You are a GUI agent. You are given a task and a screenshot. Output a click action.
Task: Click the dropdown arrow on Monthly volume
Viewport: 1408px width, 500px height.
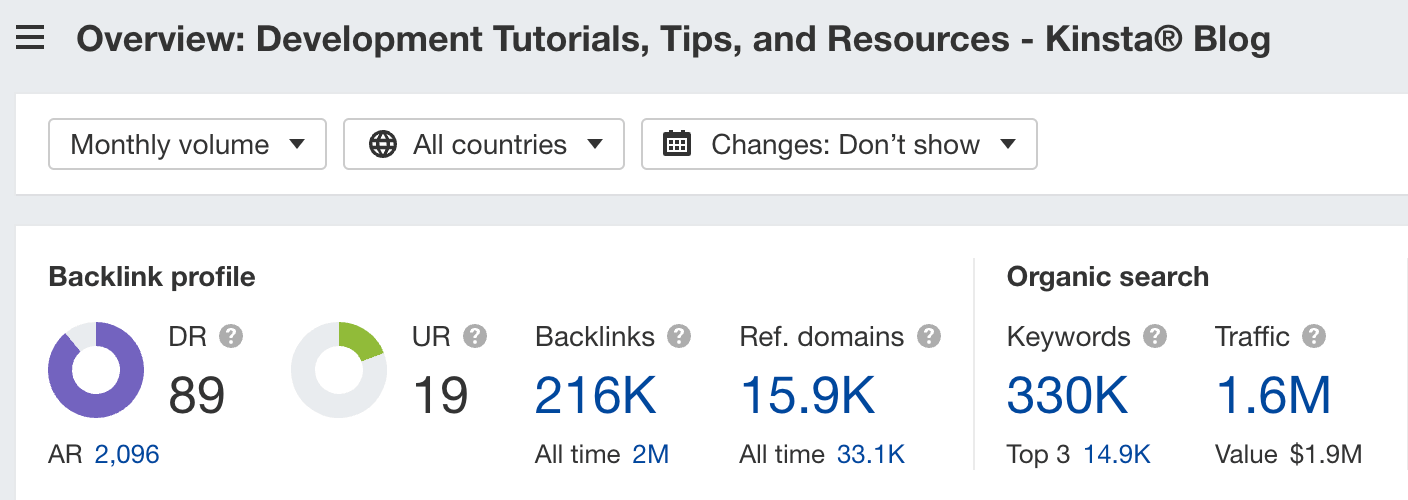point(296,144)
